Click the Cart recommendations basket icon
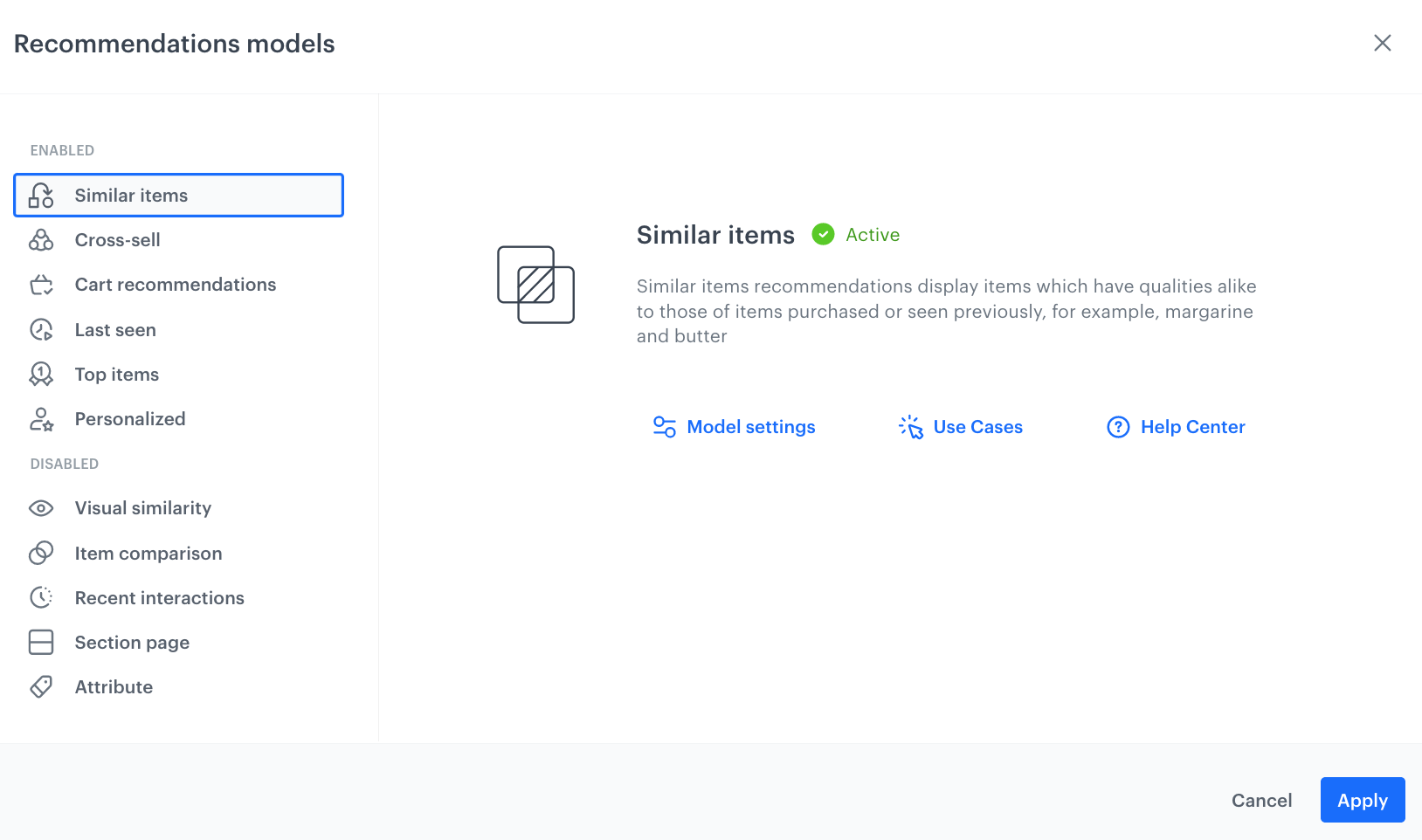 [41, 284]
